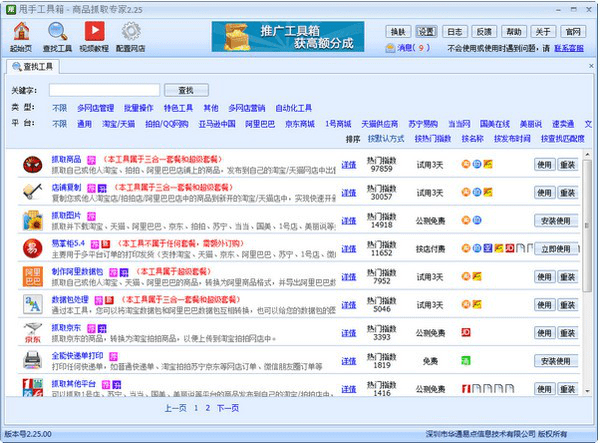Screen dimensions: 600x443
Task: Focus the 关键字 search input field
Action: coord(104,90)
